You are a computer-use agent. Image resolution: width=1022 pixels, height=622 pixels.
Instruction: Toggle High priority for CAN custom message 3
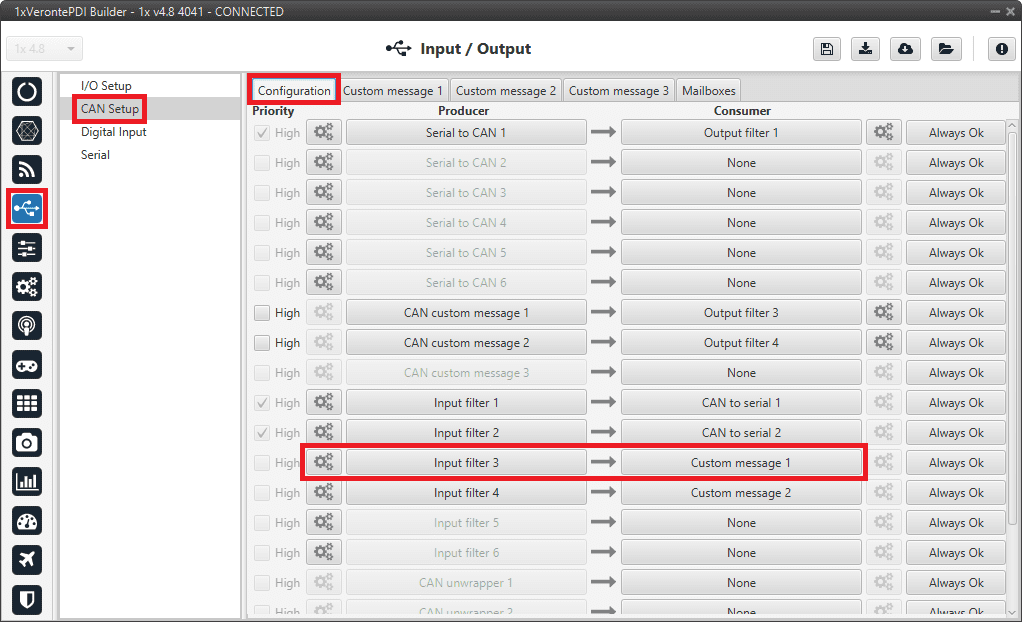point(262,373)
